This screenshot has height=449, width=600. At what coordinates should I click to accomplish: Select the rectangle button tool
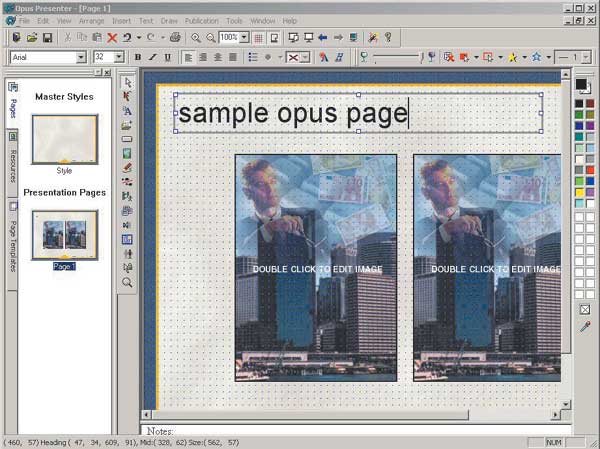[x=127, y=139]
